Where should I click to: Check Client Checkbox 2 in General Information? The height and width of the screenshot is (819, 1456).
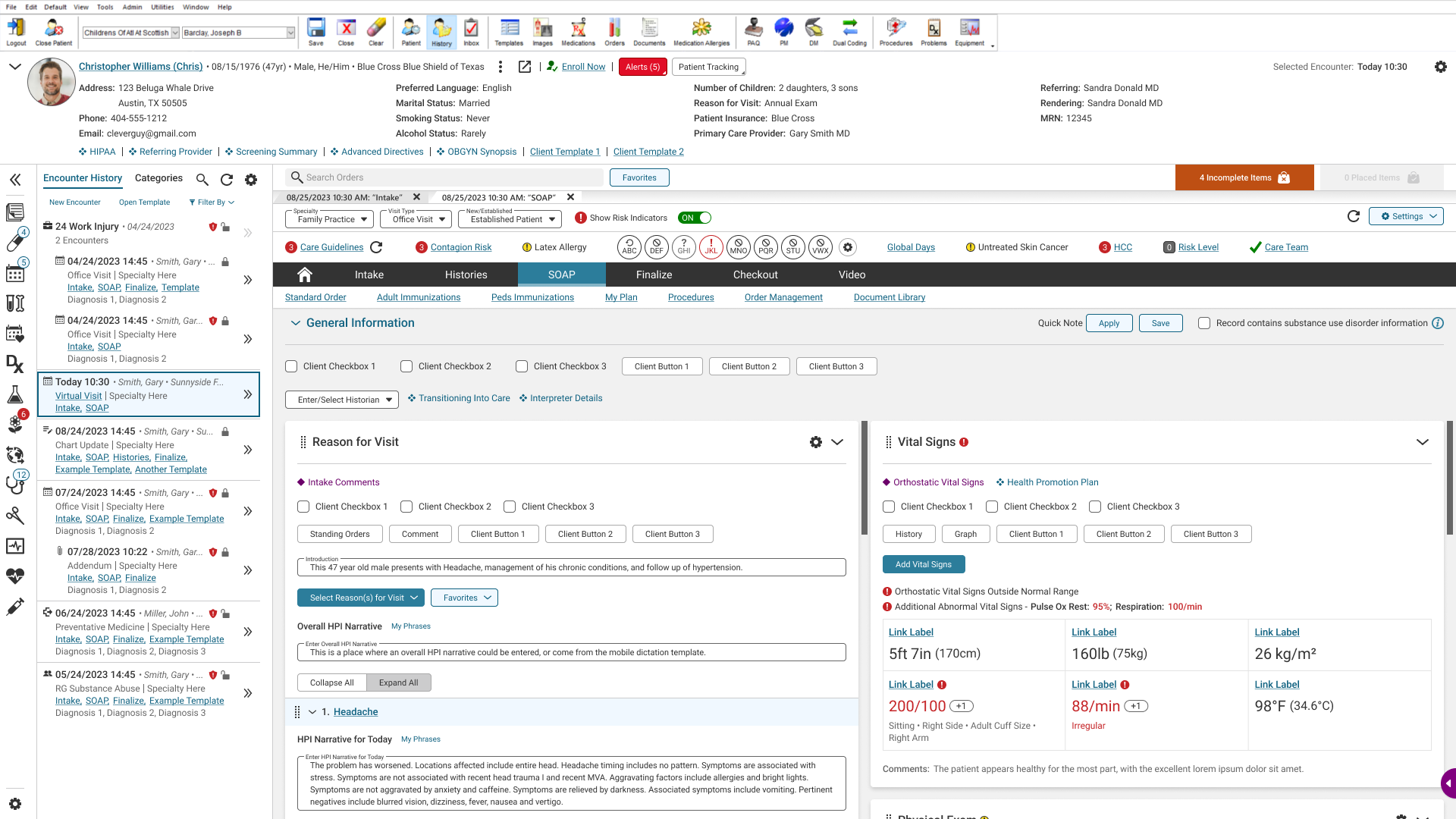click(x=406, y=366)
